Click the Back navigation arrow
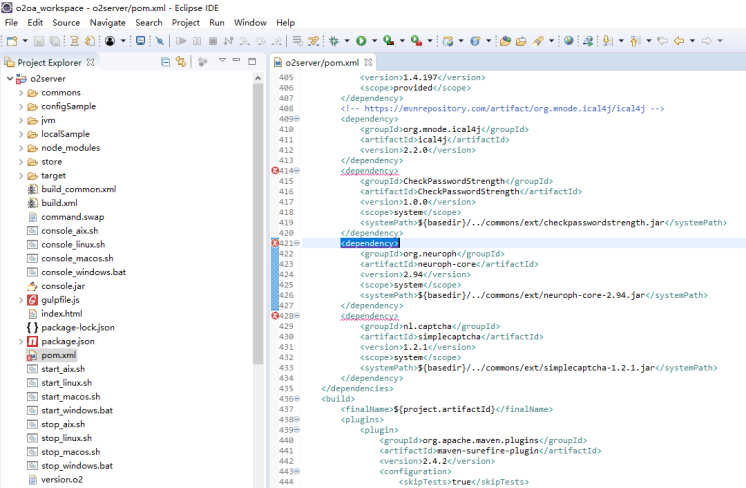This screenshot has height=488, width=746. tap(678, 41)
